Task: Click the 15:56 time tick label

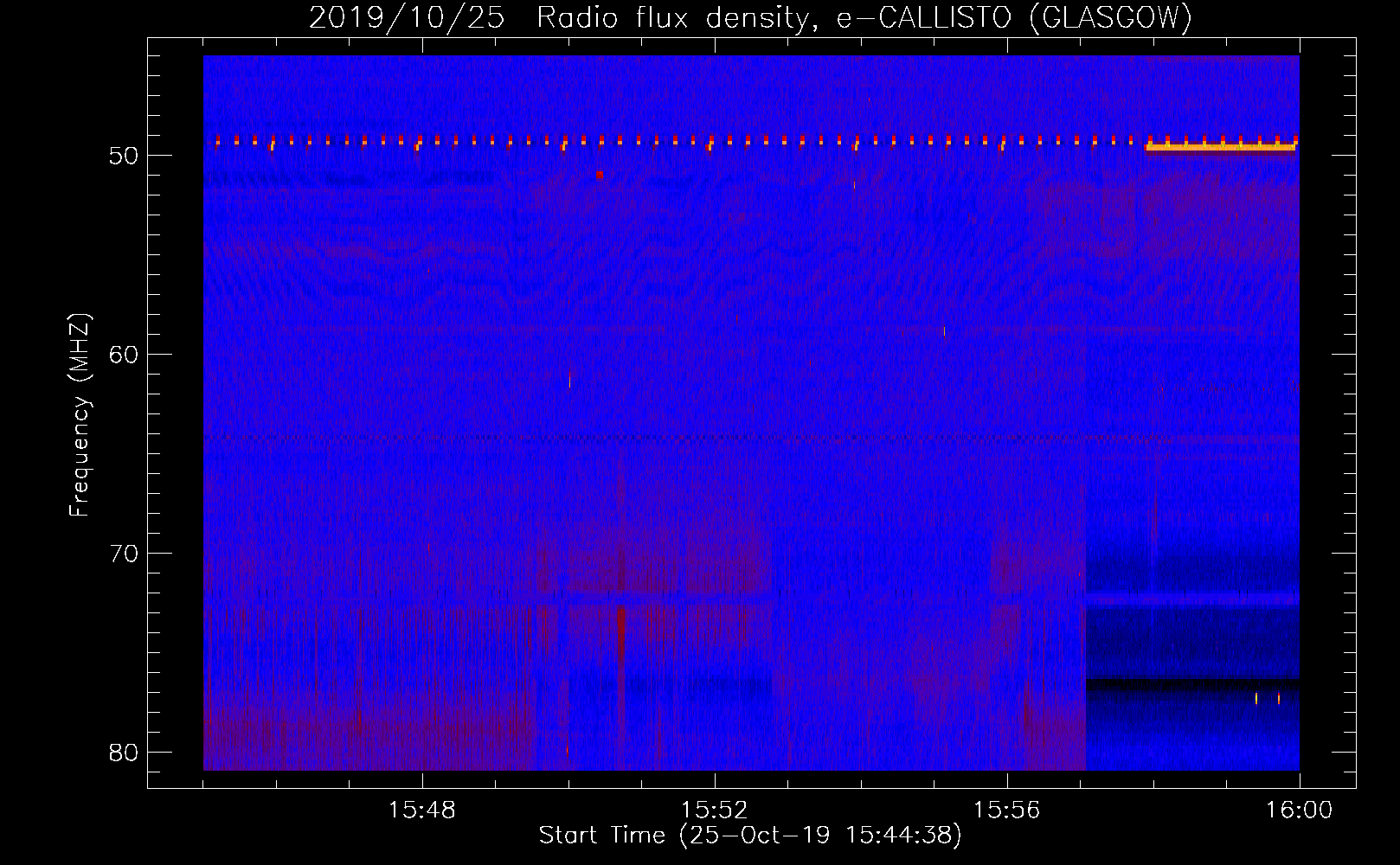Action: click(1007, 811)
